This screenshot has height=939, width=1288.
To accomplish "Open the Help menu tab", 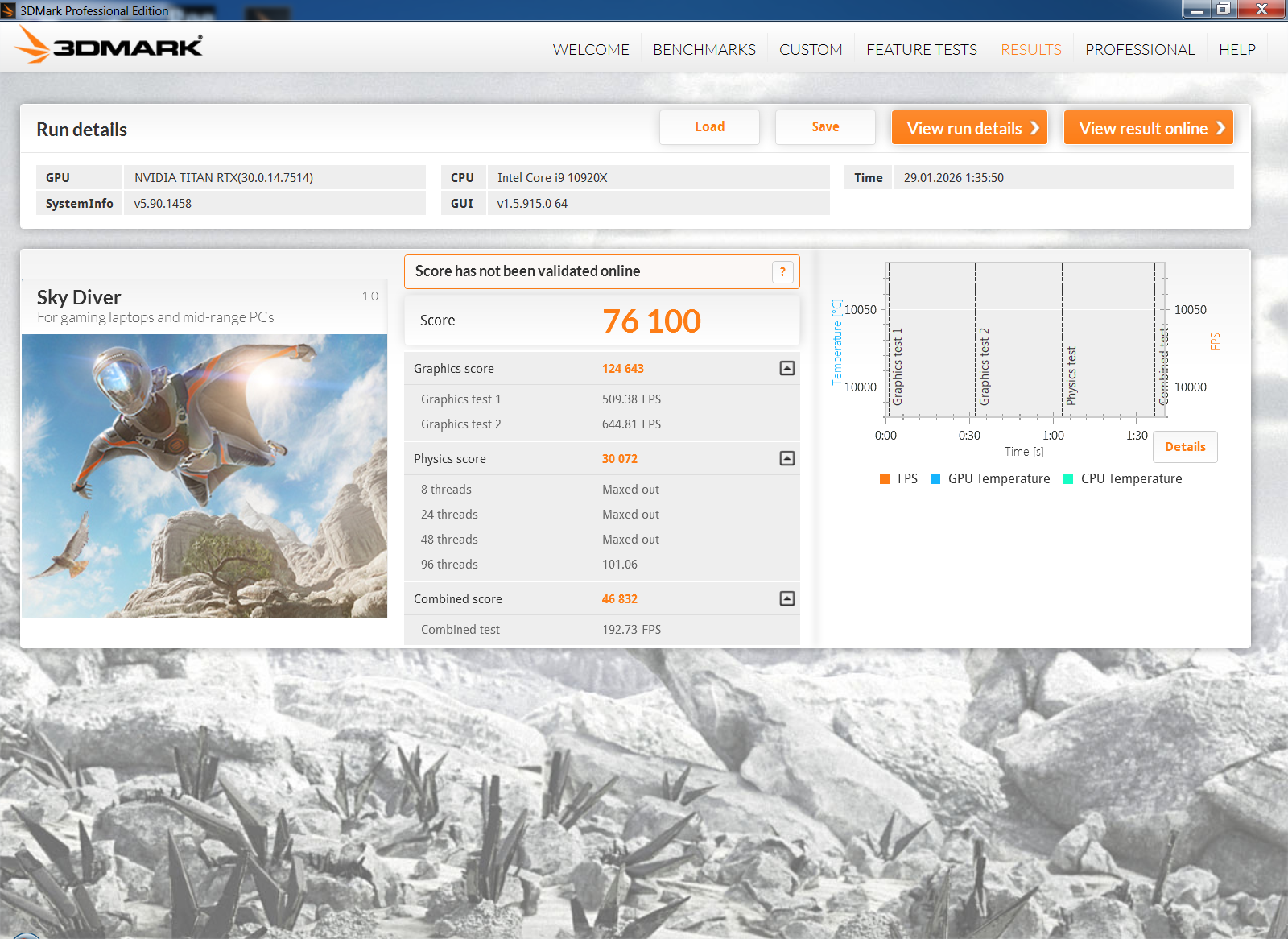I will [1236, 50].
